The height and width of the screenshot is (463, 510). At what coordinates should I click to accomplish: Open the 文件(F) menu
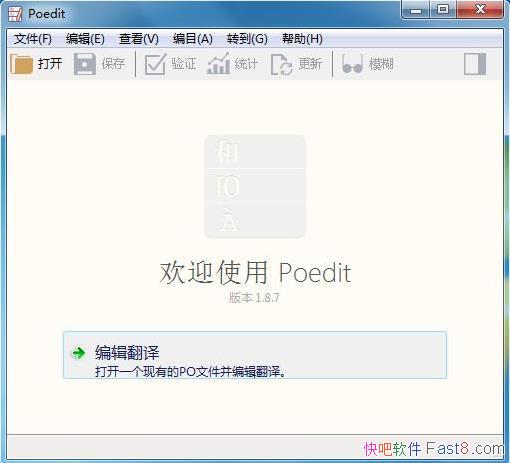coord(33,39)
